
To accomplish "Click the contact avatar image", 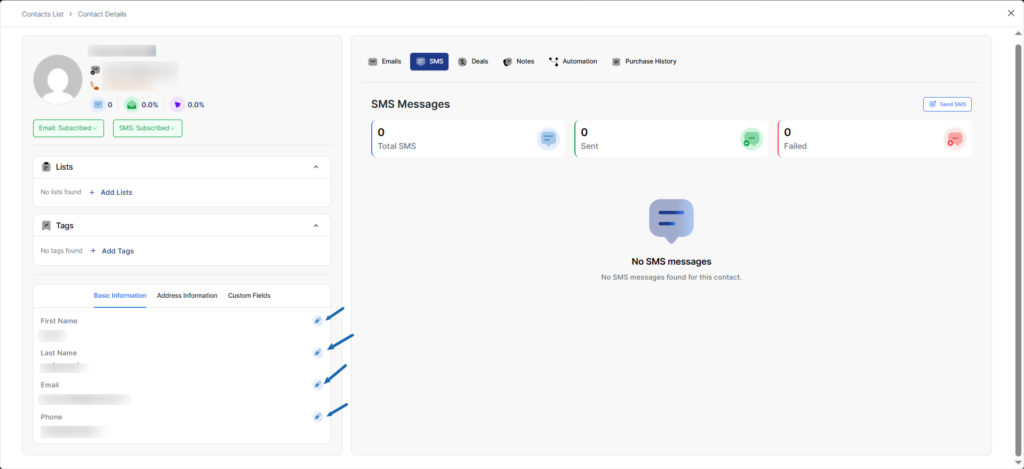I will [58, 79].
